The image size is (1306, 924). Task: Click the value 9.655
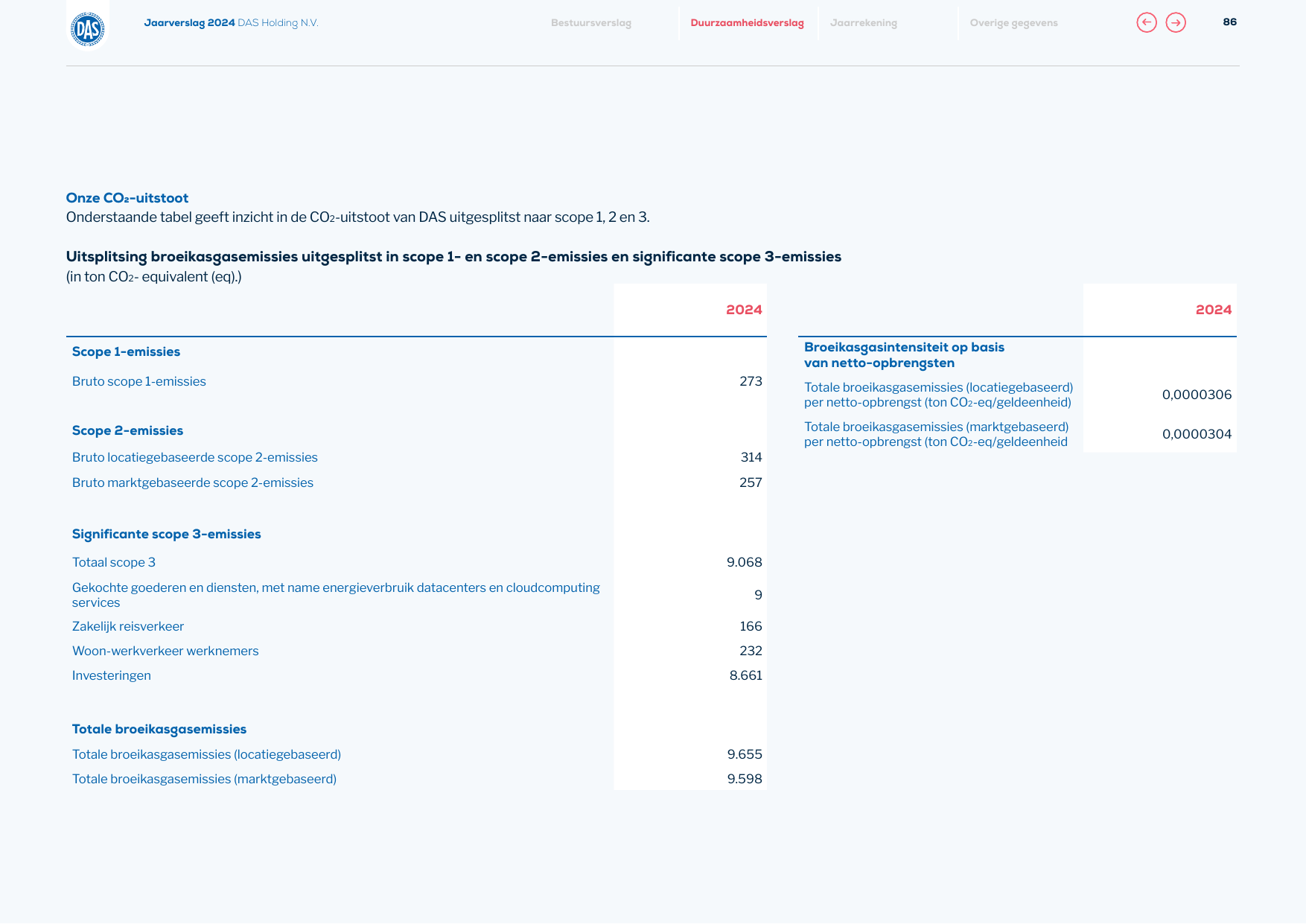[x=745, y=754]
